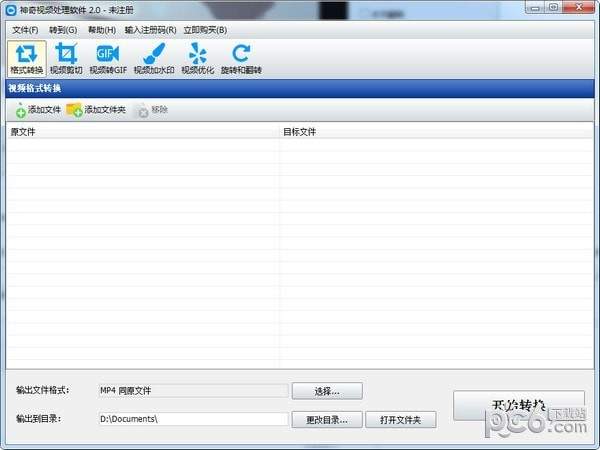Click the output directory path field

click(192, 419)
